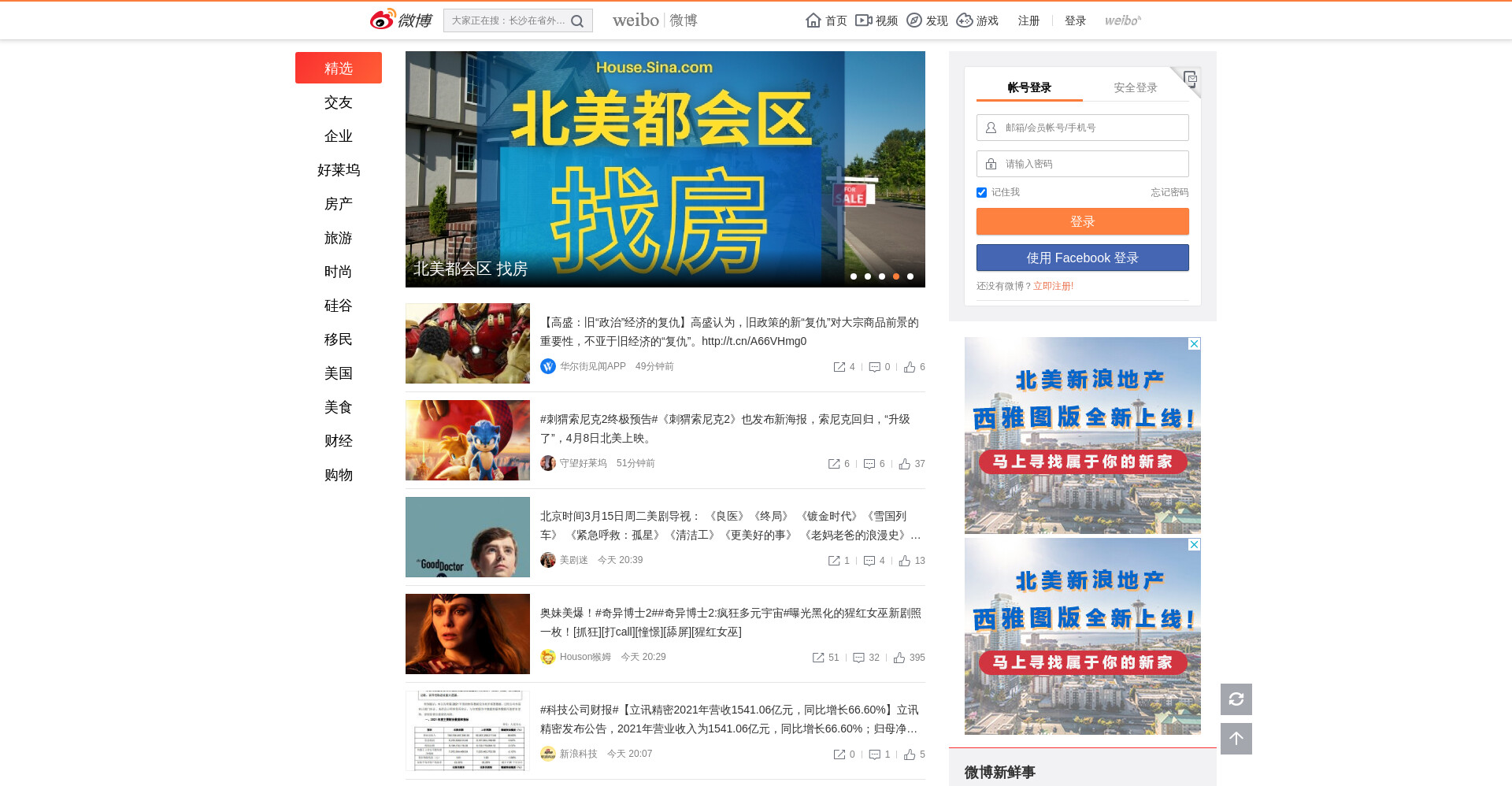
Task: Close the second 北美新浪地产 ad
Action: (1195, 544)
